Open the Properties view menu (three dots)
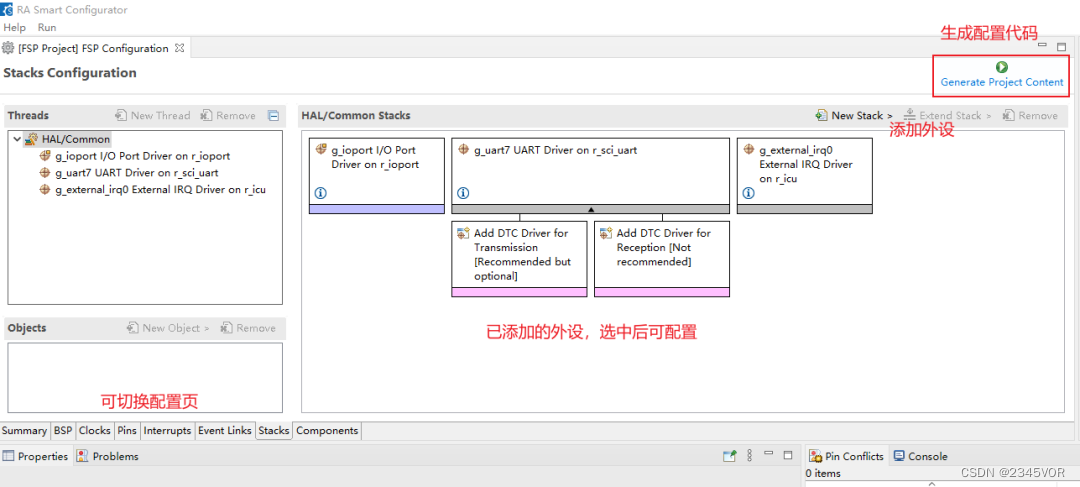Screen dimensions: 1080x487 click(x=750, y=455)
